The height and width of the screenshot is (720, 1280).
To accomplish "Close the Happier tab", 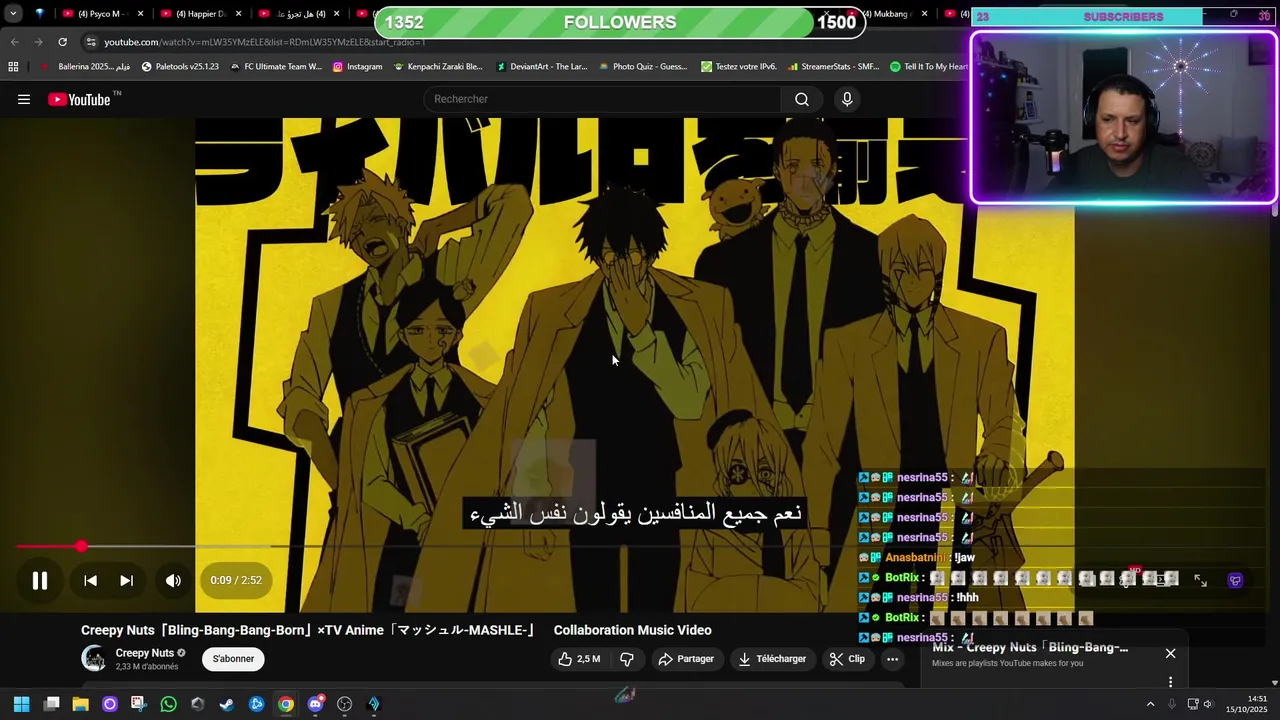I will pos(238,14).
